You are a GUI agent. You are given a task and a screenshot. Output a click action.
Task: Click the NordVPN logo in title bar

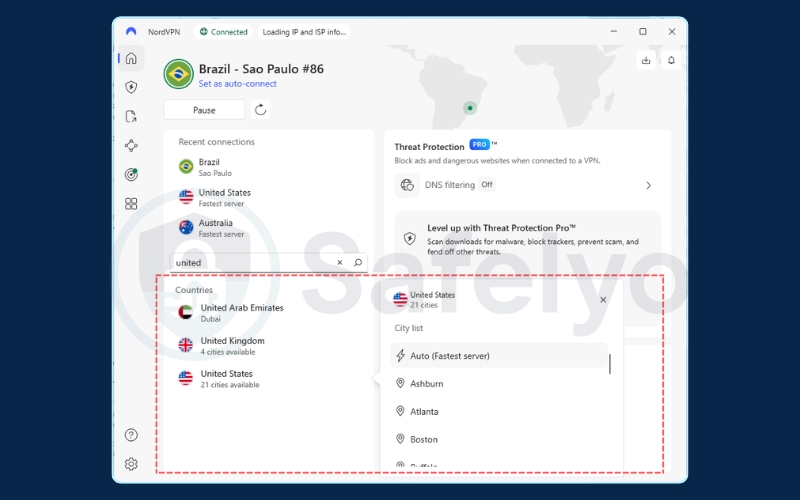click(131, 32)
